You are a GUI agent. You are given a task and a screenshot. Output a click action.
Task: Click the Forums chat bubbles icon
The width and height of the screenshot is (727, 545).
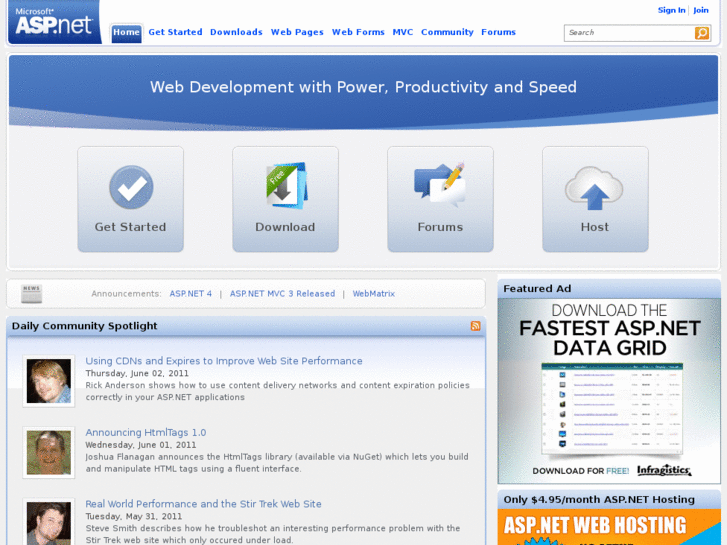[x=440, y=185]
